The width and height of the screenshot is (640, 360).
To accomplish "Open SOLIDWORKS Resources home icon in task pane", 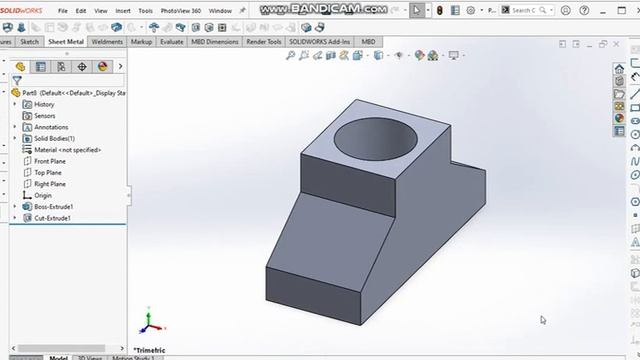I will point(619,69).
